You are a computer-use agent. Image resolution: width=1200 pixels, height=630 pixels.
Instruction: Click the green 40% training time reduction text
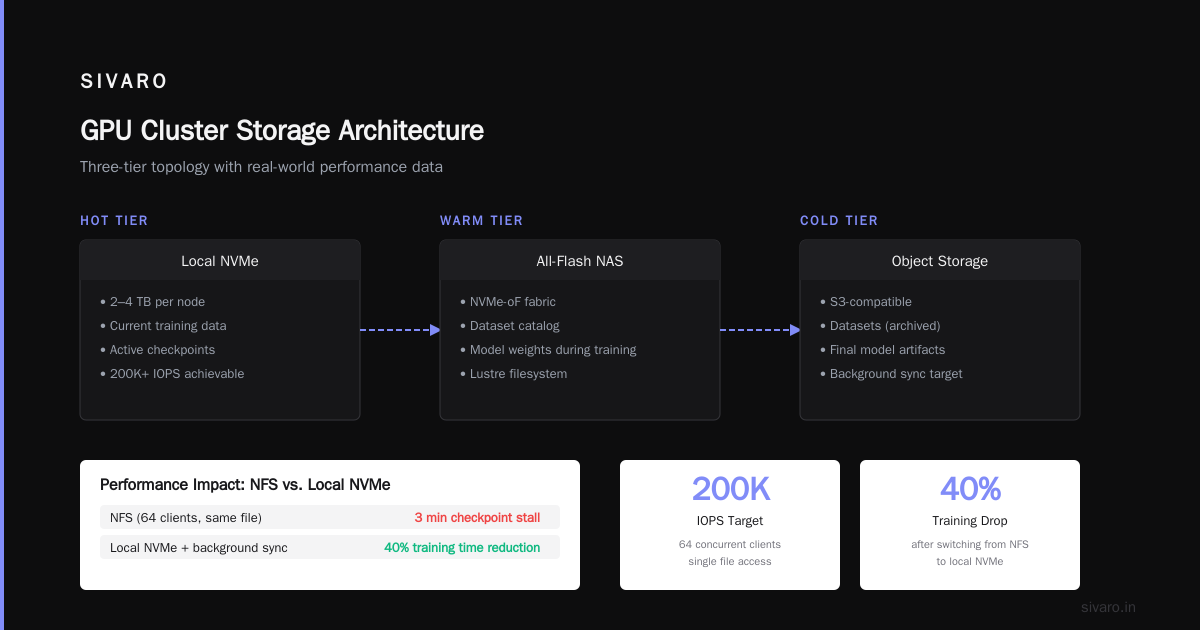462,547
